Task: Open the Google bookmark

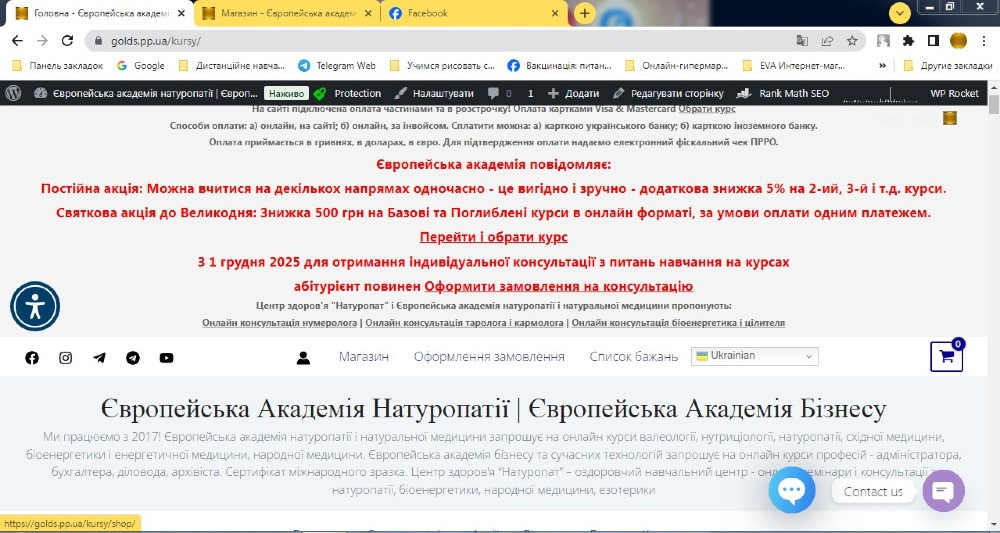Action: [x=140, y=66]
